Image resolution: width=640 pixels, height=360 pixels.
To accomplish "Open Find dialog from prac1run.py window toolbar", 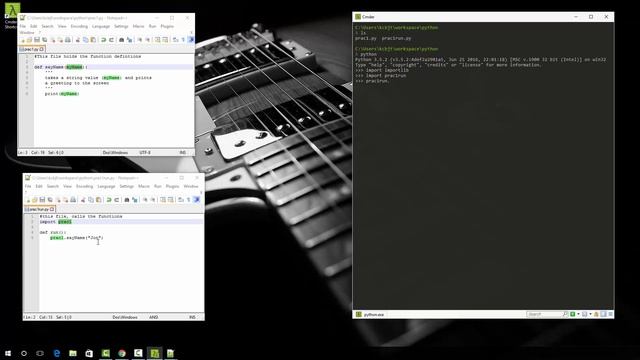I will [127, 200].
